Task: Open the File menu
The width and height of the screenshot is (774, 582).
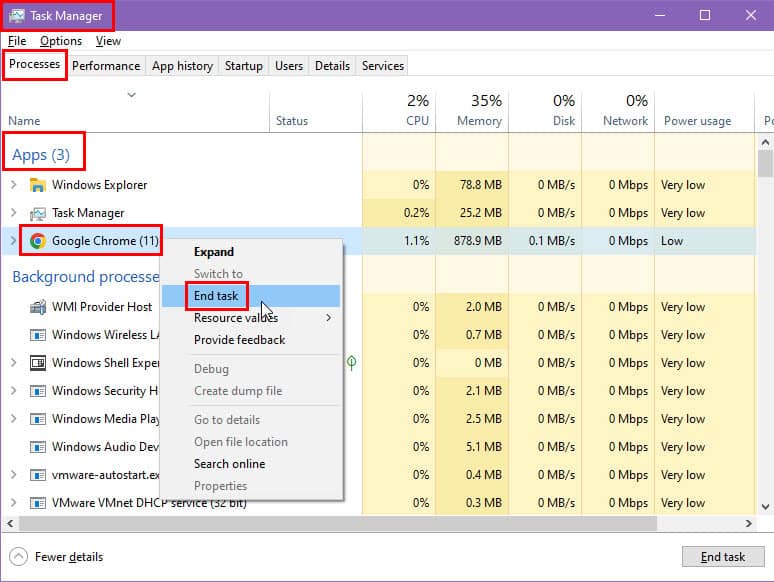Action: point(17,41)
